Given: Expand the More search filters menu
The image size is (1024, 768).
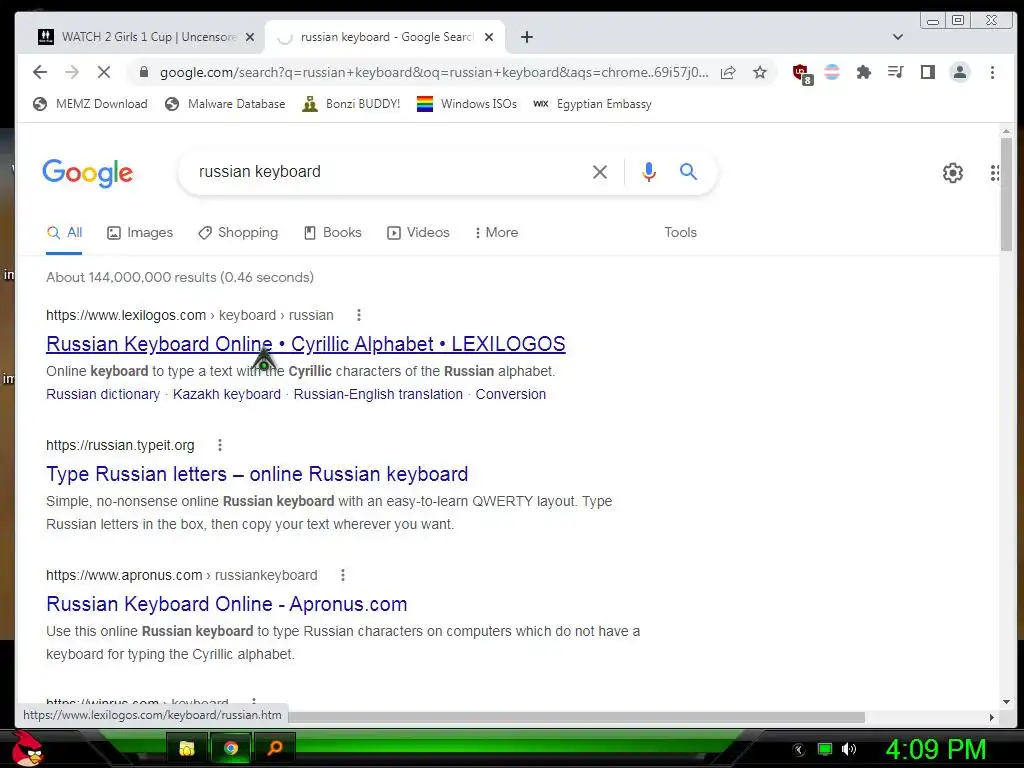Looking at the screenshot, I should coord(496,232).
